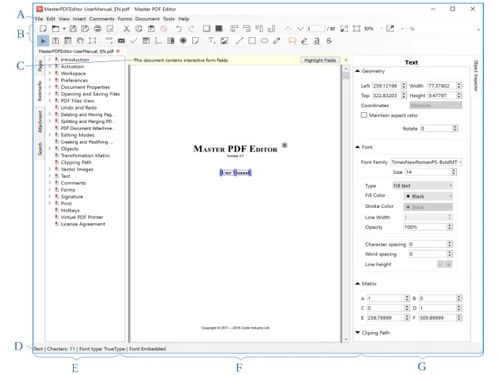Viewport: 500px width, 375px height.
Task: Select the Hotkeys bookmark
Action: 70,210
